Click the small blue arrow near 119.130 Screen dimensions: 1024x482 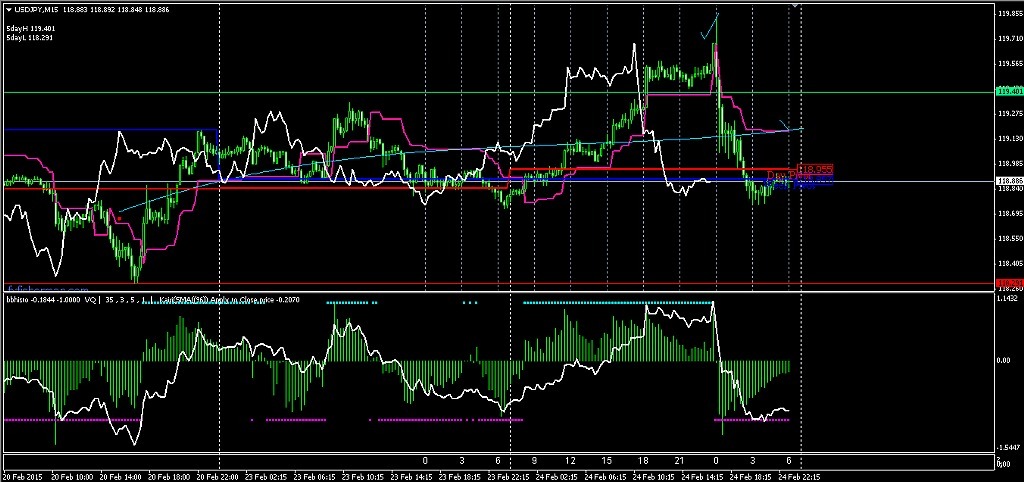tap(783, 124)
